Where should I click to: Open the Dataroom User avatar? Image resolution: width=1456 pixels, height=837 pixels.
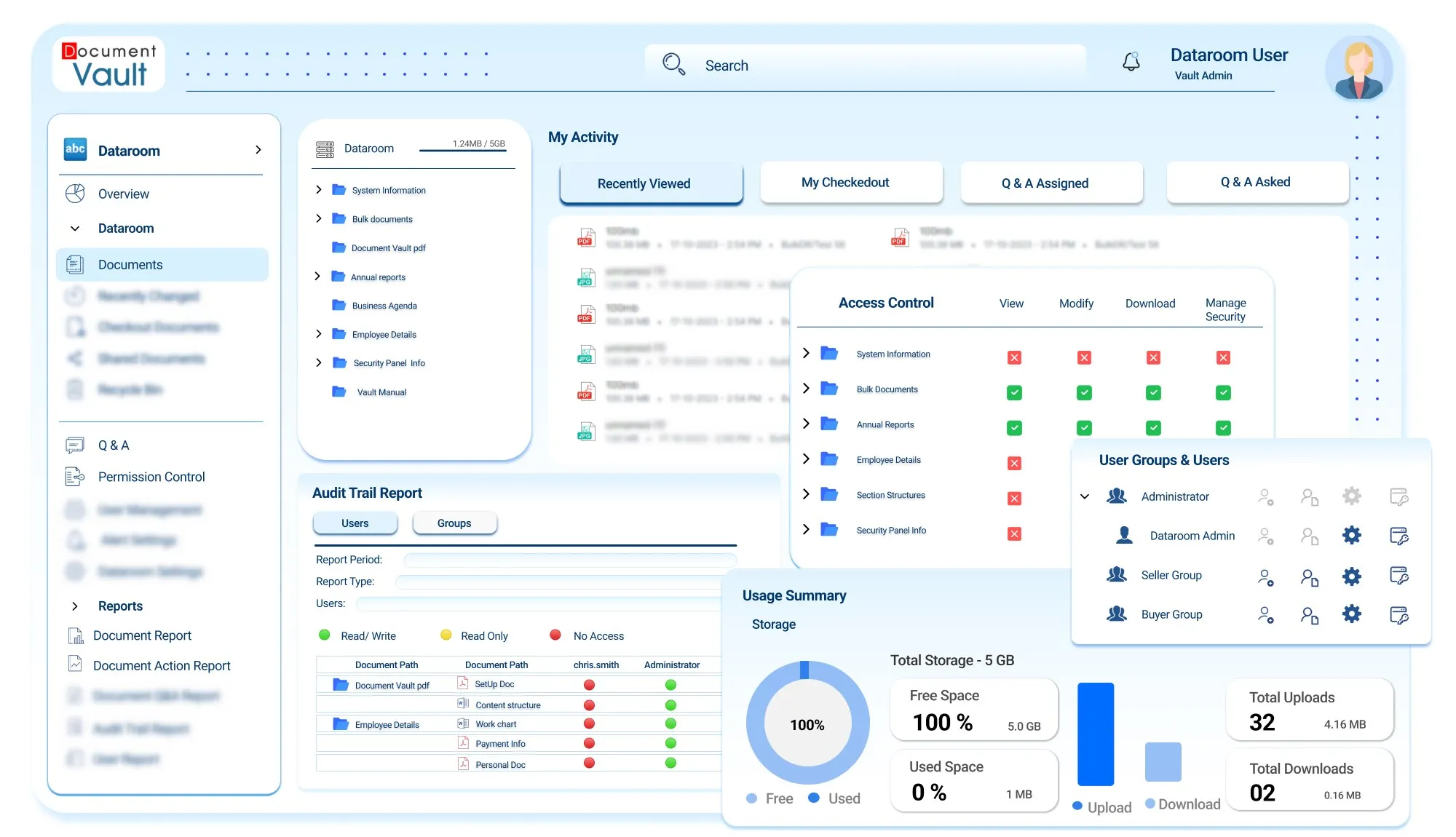pos(1358,69)
